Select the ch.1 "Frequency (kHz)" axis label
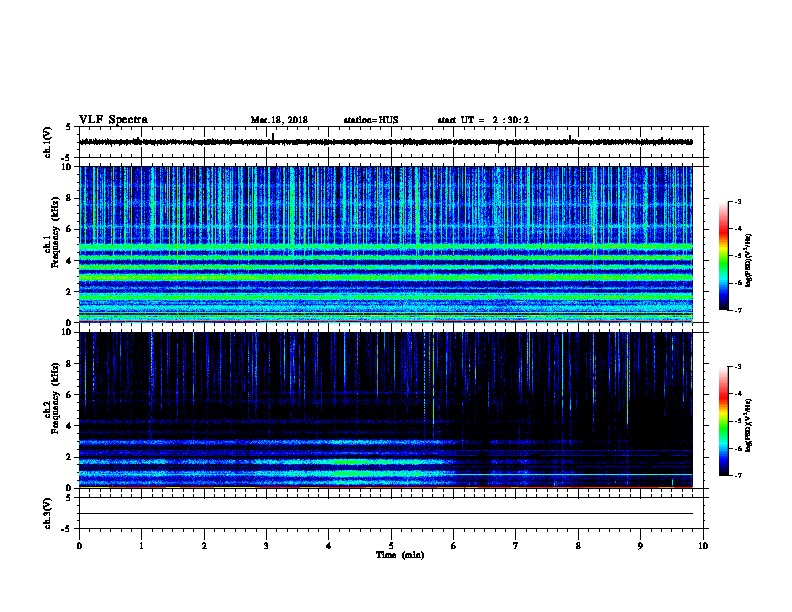Screen dimensions: 792x612 55,232
